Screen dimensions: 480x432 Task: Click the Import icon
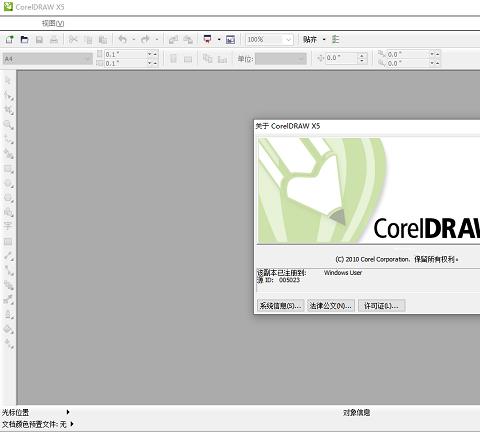(173, 40)
